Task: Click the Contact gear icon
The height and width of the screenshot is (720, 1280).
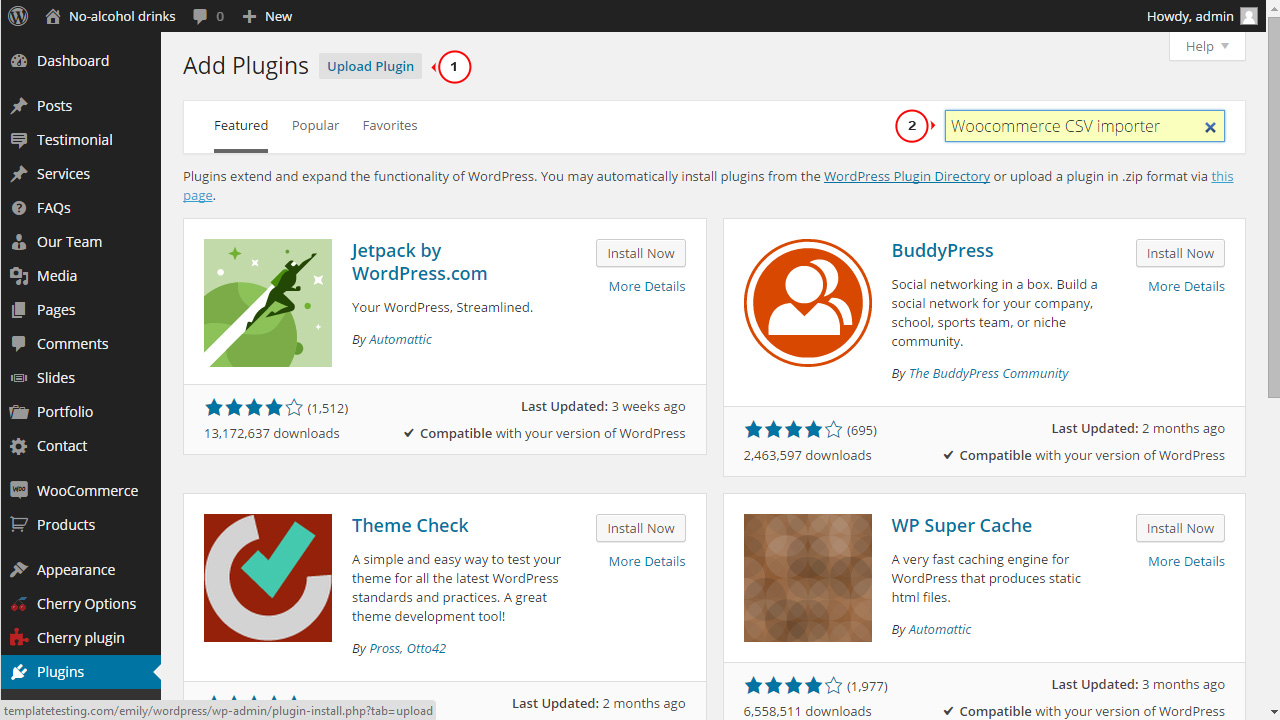Action: point(19,446)
